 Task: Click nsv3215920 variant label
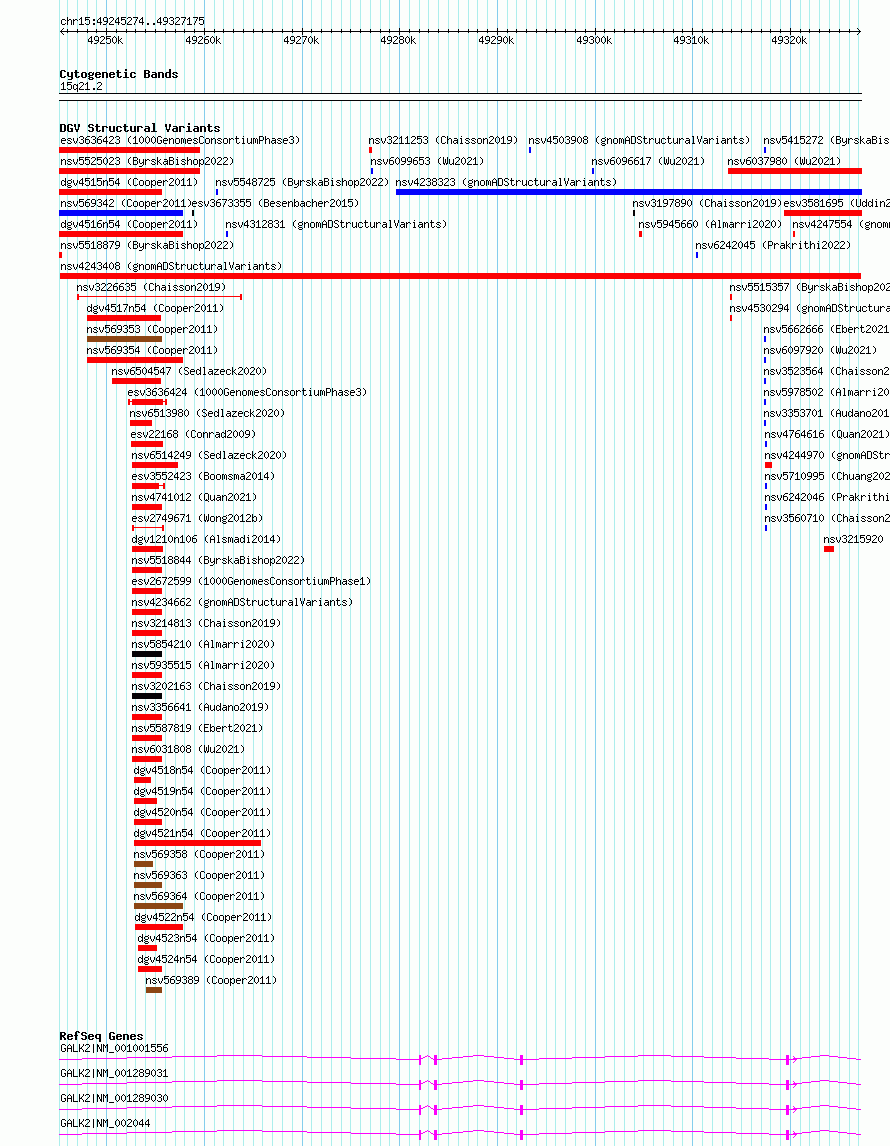coord(853,539)
